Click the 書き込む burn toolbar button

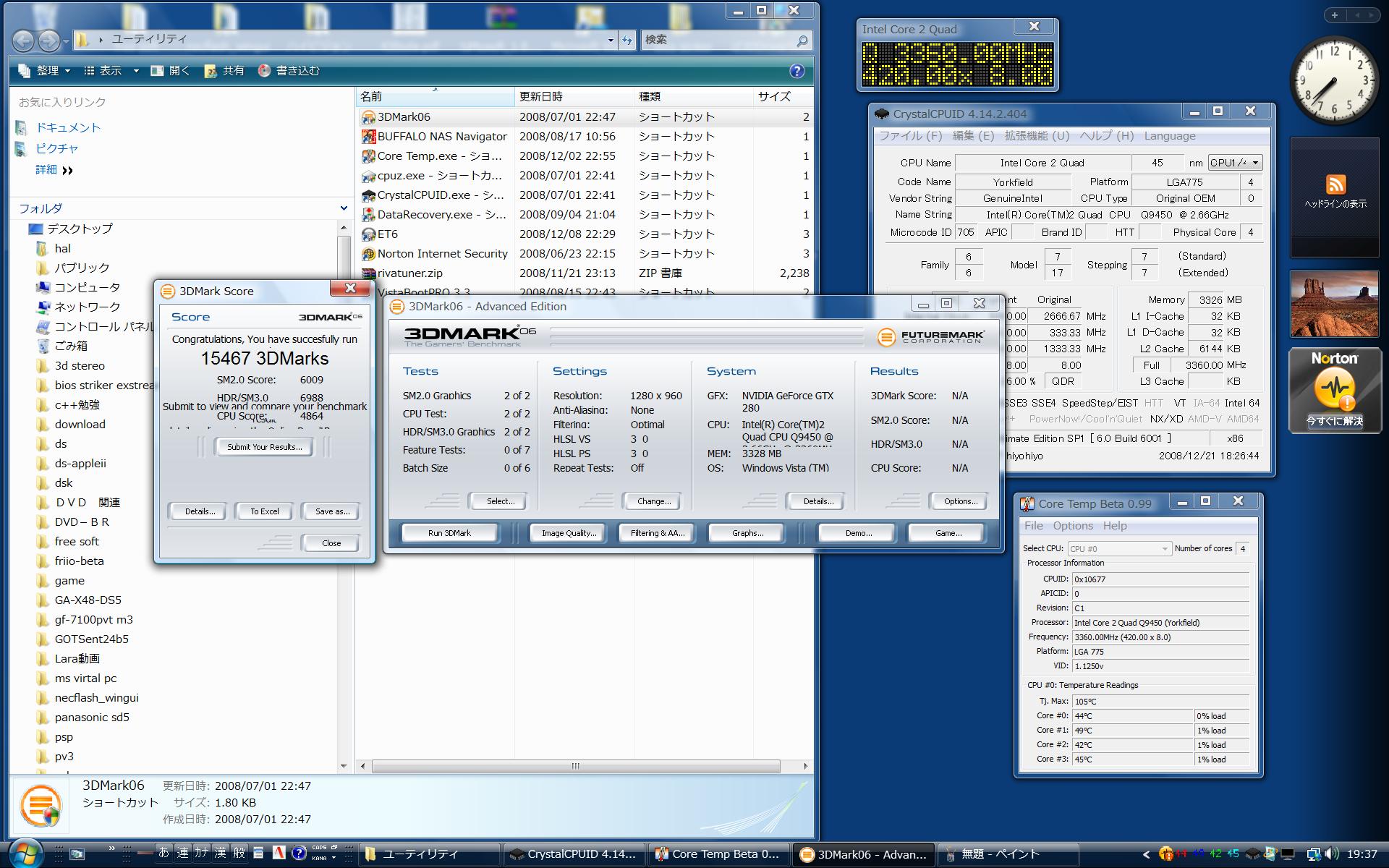tap(289, 71)
